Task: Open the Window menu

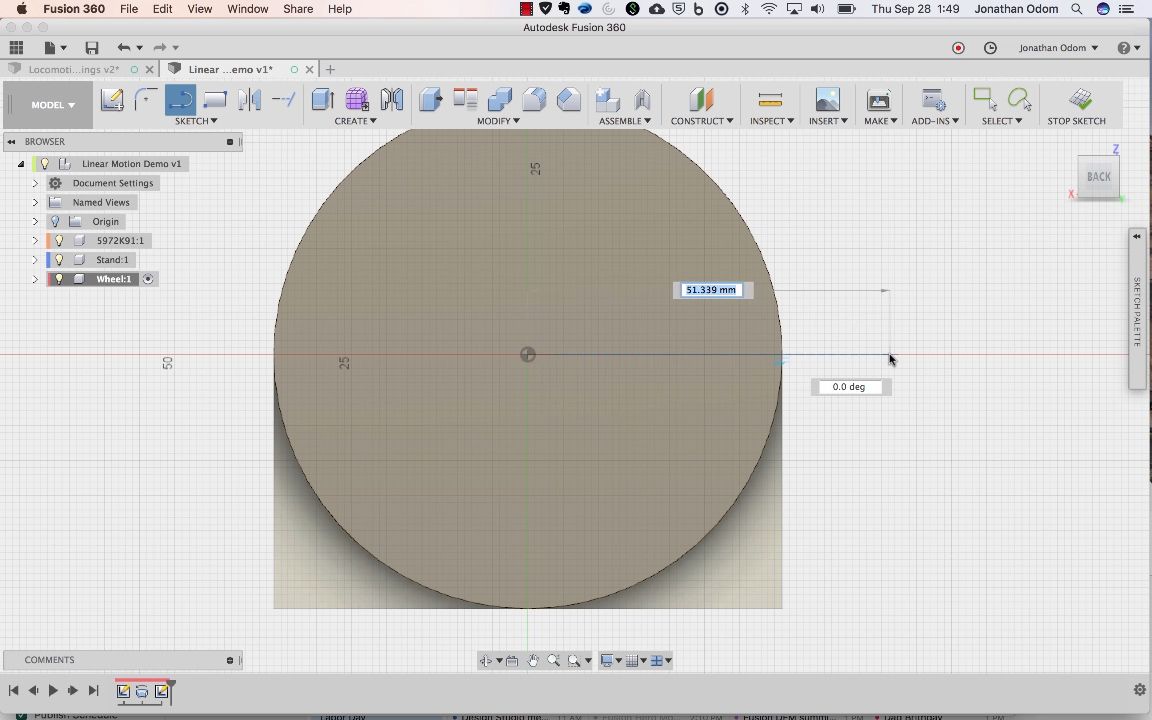Action: point(247,9)
